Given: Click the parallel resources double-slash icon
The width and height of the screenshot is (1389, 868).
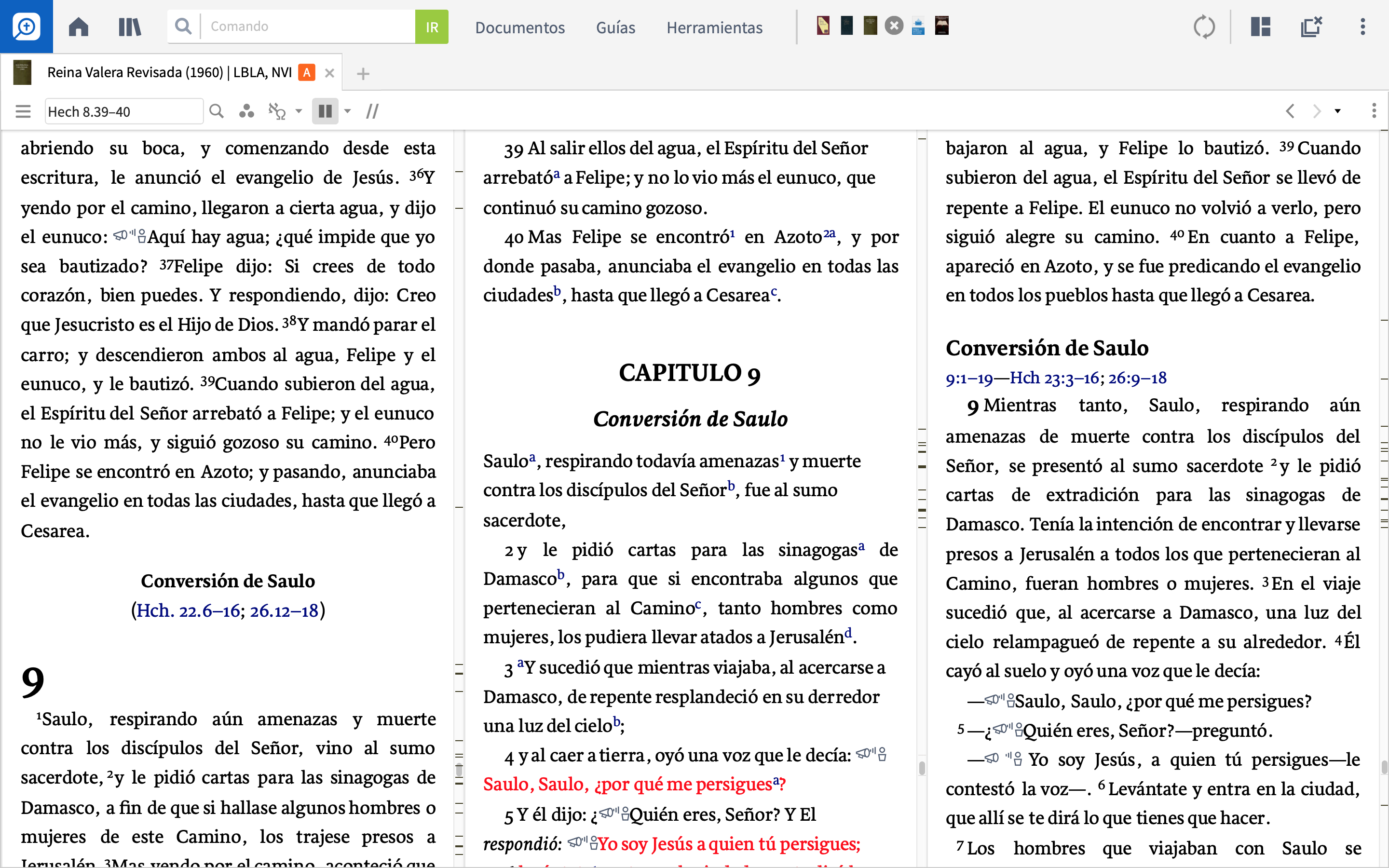Looking at the screenshot, I should click(372, 111).
